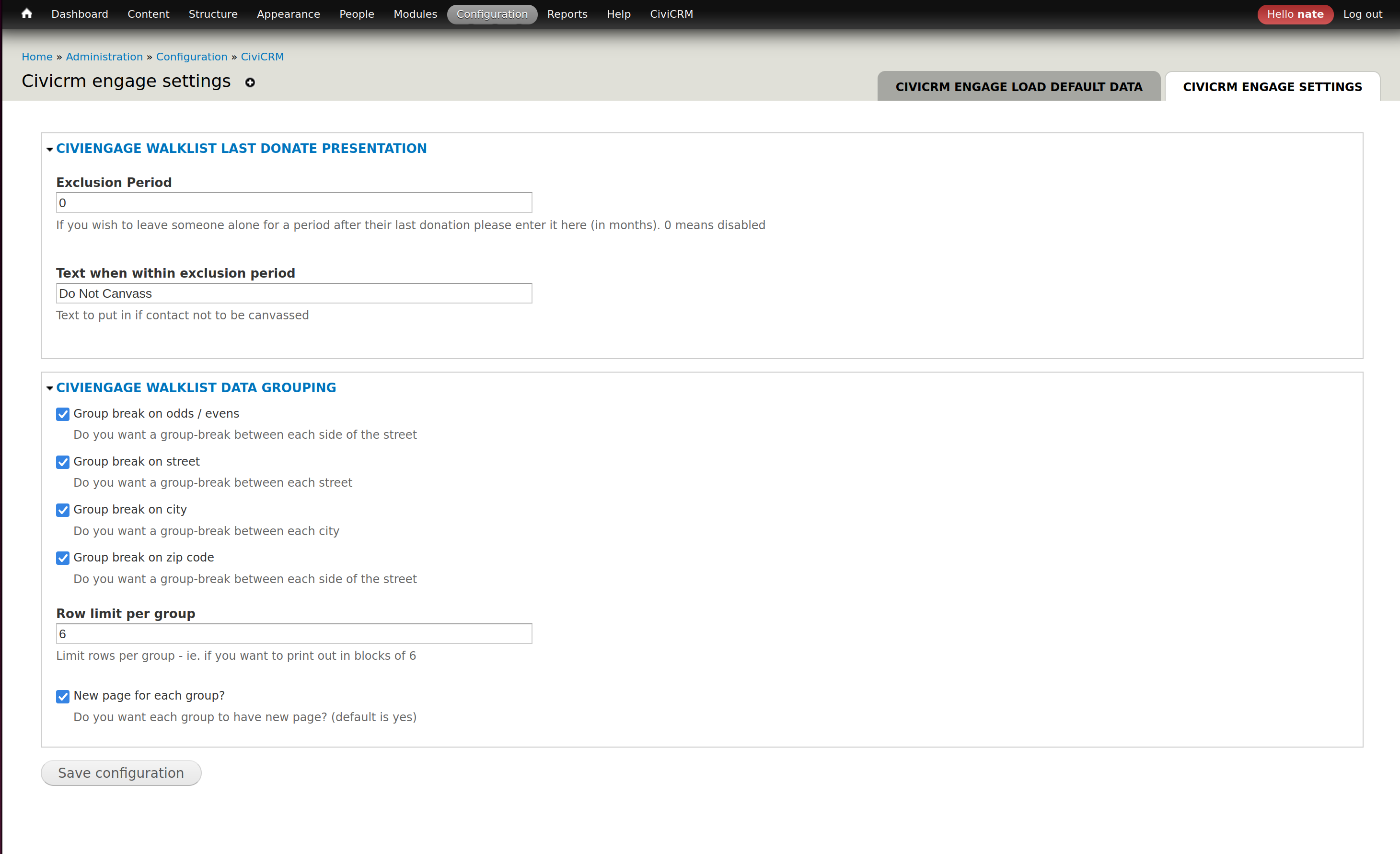Uncheck New page for each group
The width and height of the screenshot is (1400, 854).
(63, 696)
